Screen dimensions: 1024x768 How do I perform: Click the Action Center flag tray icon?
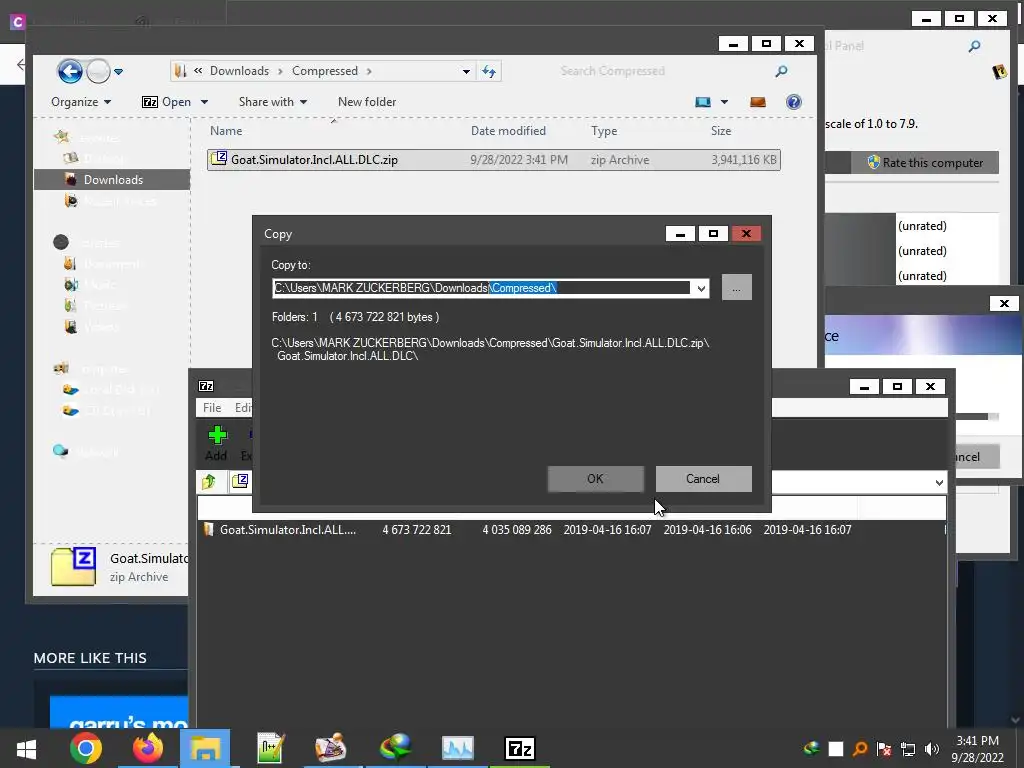coord(884,749)
